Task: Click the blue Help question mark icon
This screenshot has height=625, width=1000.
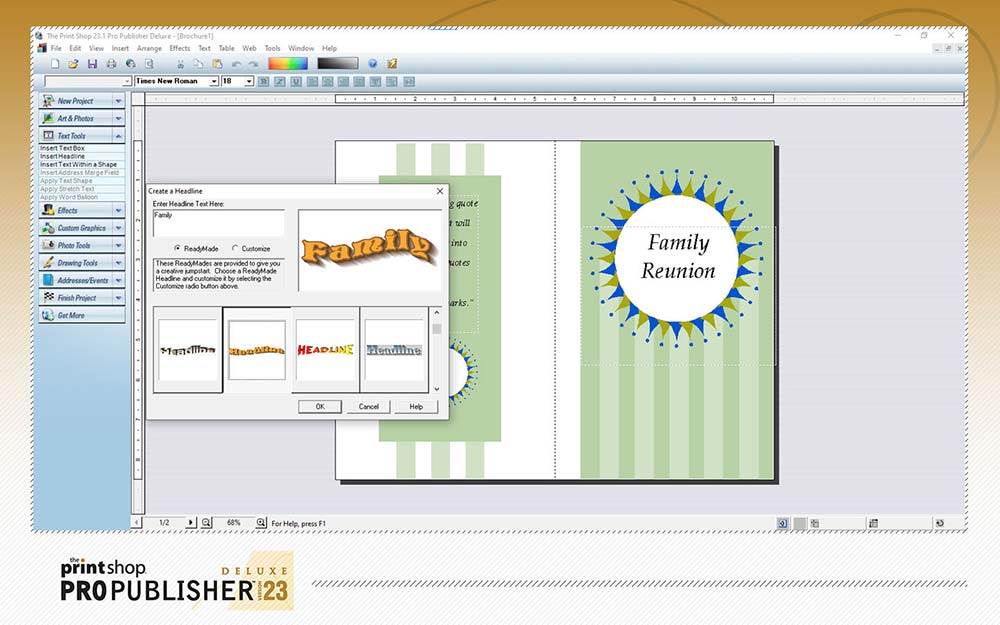Action: pos(372,64)
